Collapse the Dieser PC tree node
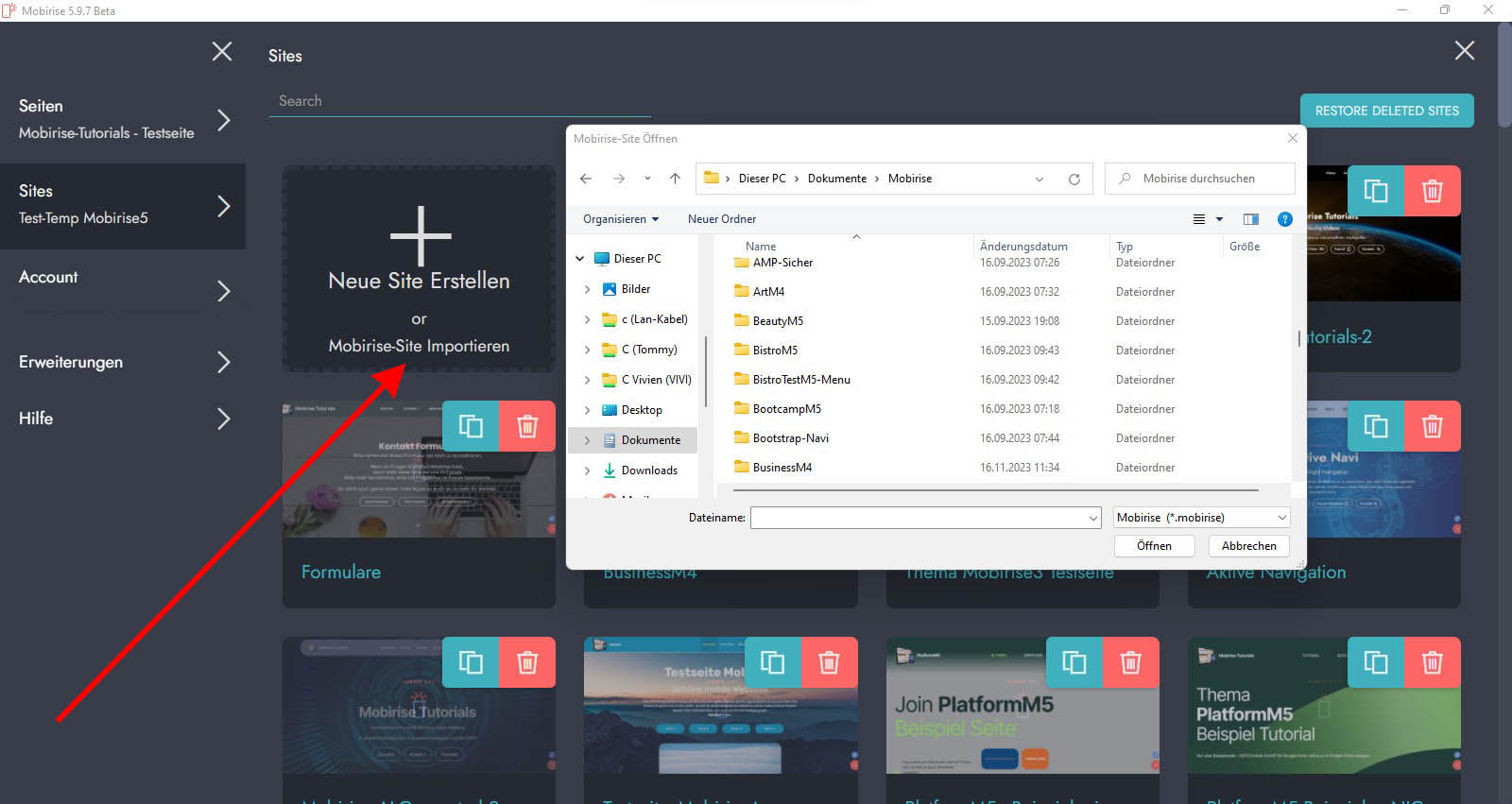The height and width of the screenshot is (804, 1512). point(580,259)
